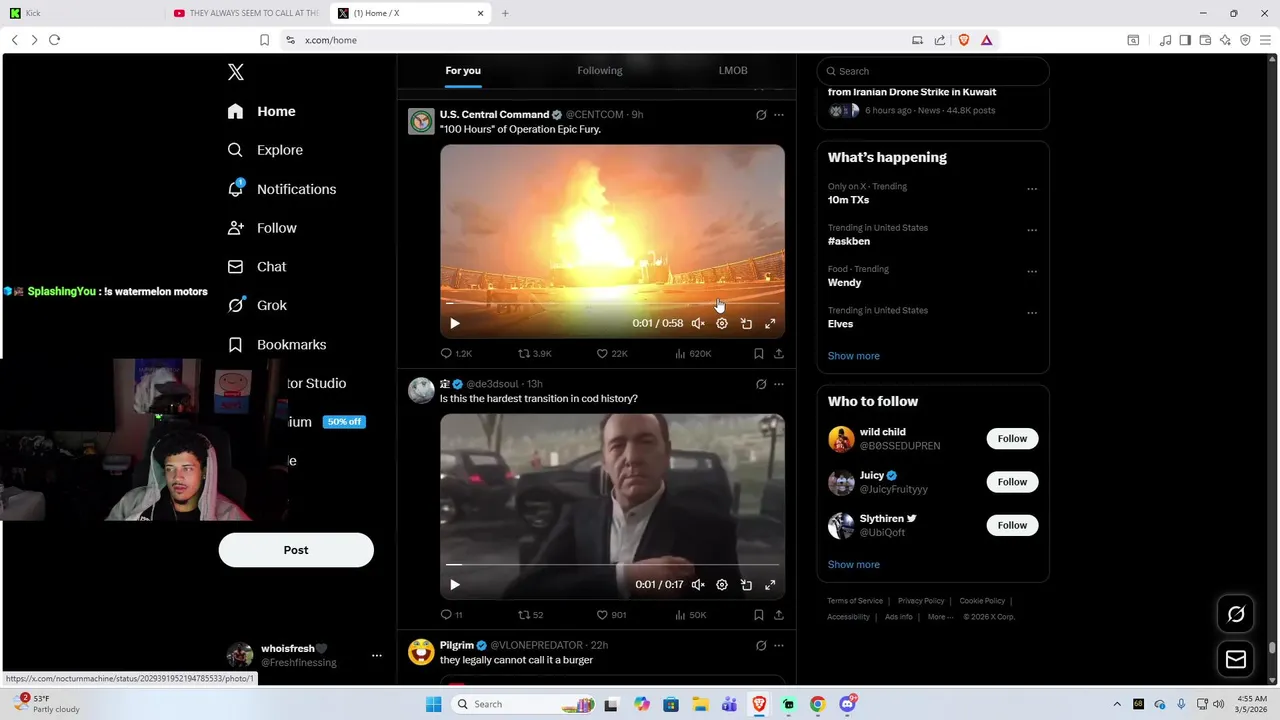
Task: Seek on the CENTCOM video progress bar
Action: [612, 302]
